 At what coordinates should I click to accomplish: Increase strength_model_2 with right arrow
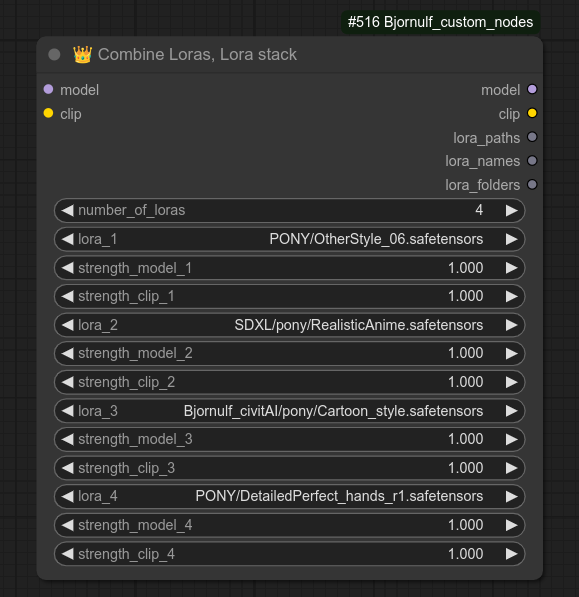pyautogui.click(x=512, y=354)
